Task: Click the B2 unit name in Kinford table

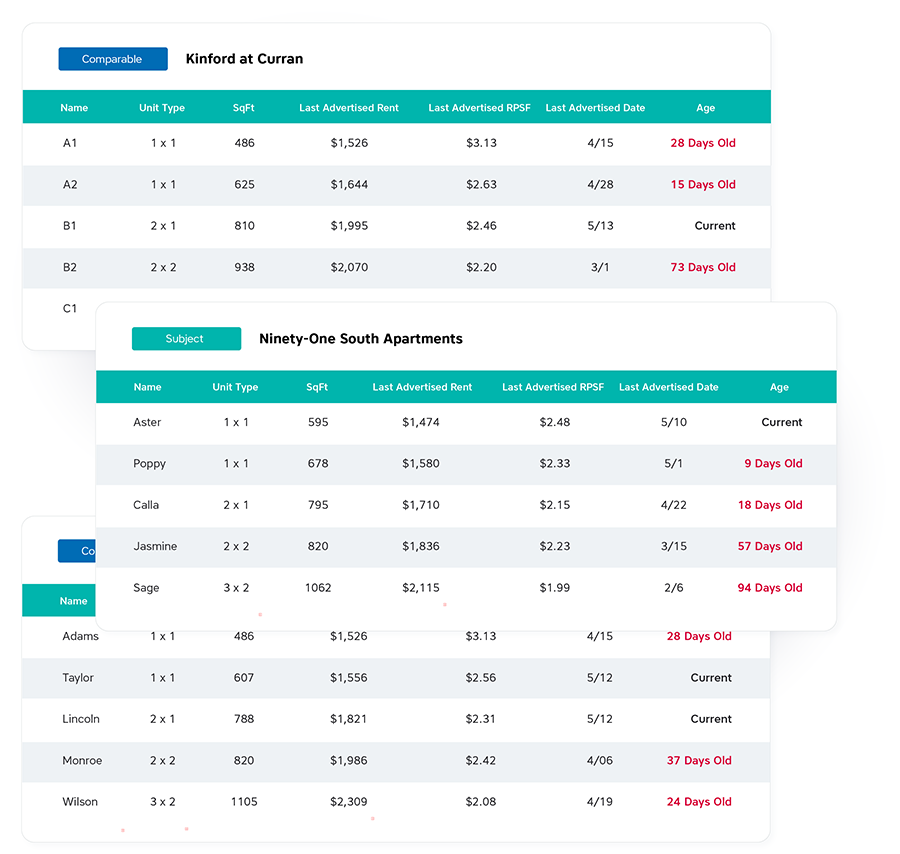Action: click(x=70, y=267)
